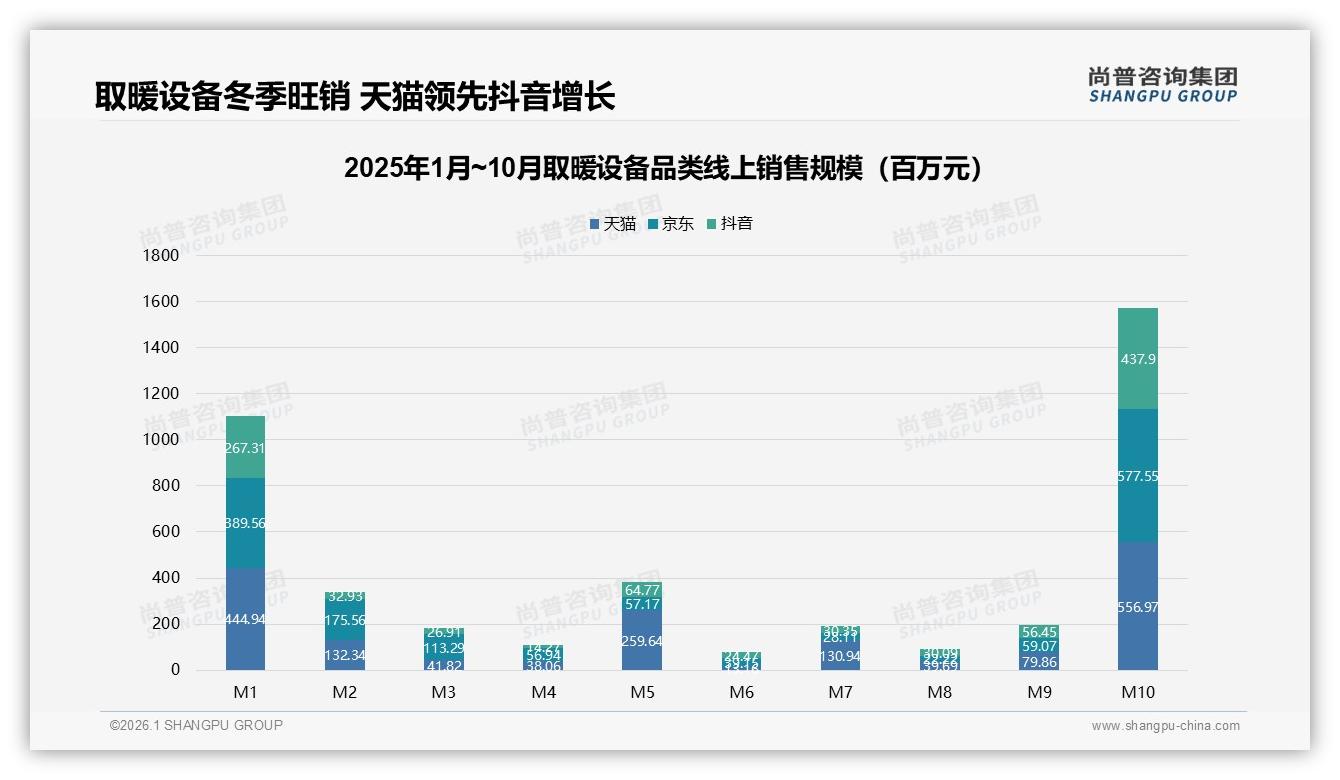Toggle 京东 series visibility via its legend entry
1340x780 pixels.
point(669,224)
